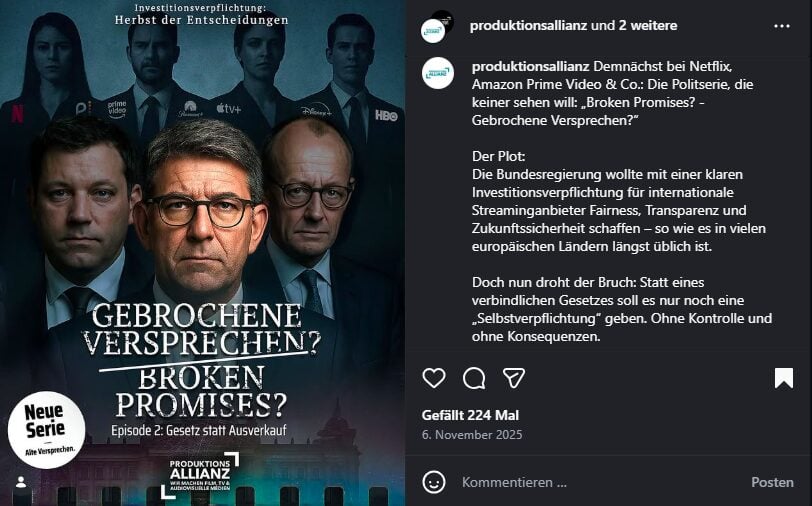Click the Produktions Allianz logo on poster
Screen dimensions: 812x506
pos(201,474)
